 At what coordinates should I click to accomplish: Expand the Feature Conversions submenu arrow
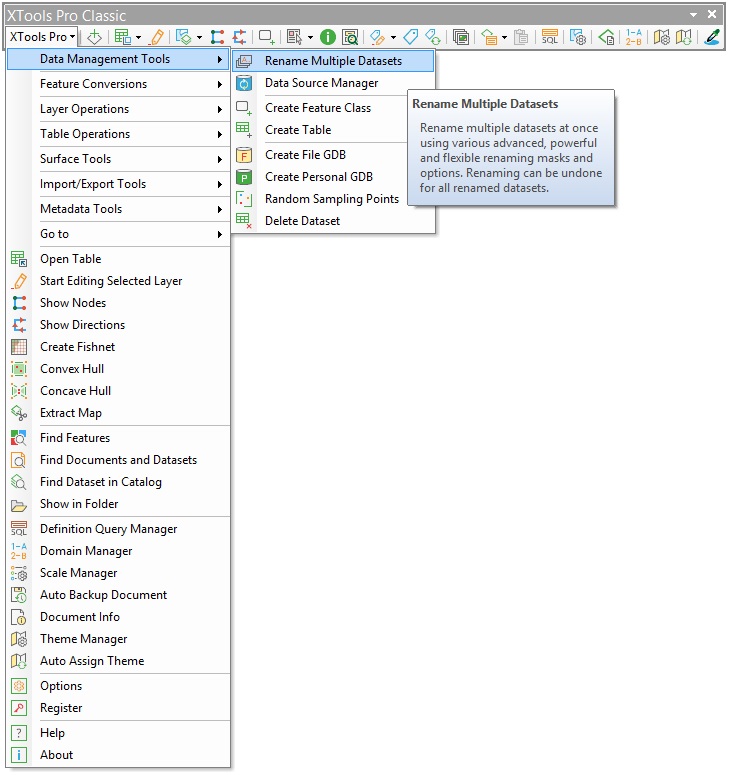pos(220,85)
